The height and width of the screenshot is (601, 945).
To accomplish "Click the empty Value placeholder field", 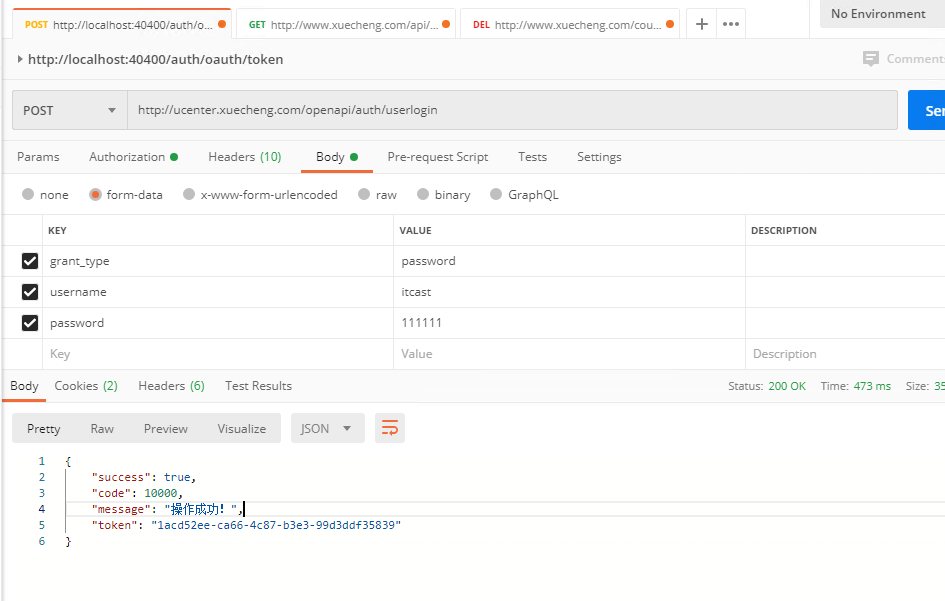I will pos(569,354).
